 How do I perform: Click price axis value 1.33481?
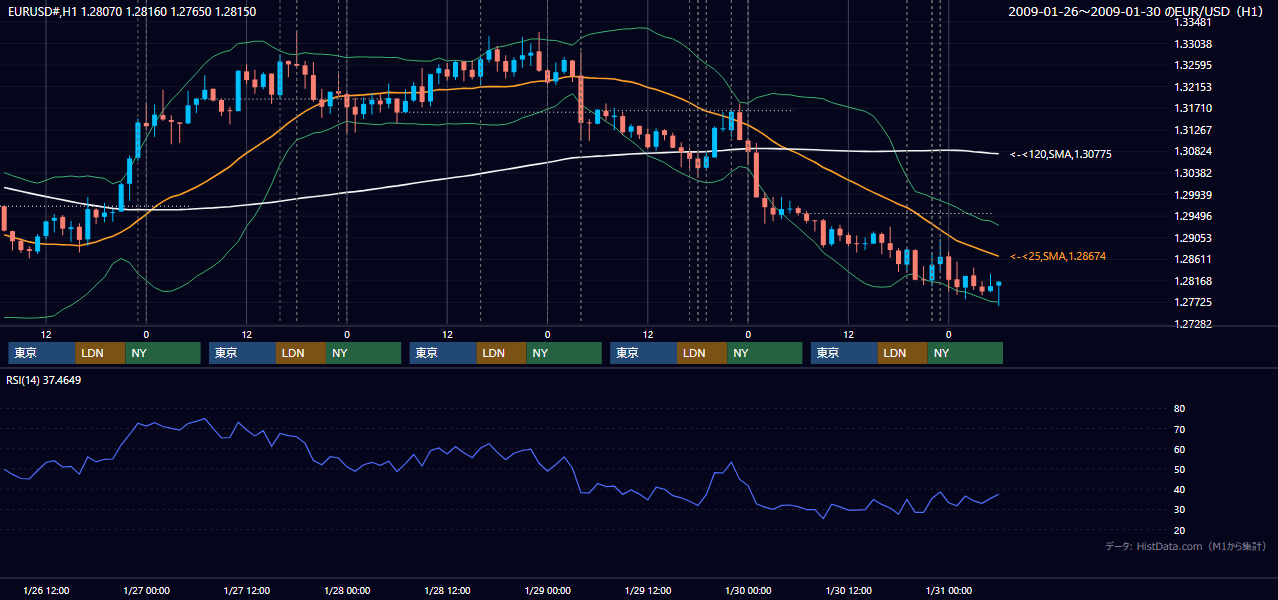[1193, 23]
